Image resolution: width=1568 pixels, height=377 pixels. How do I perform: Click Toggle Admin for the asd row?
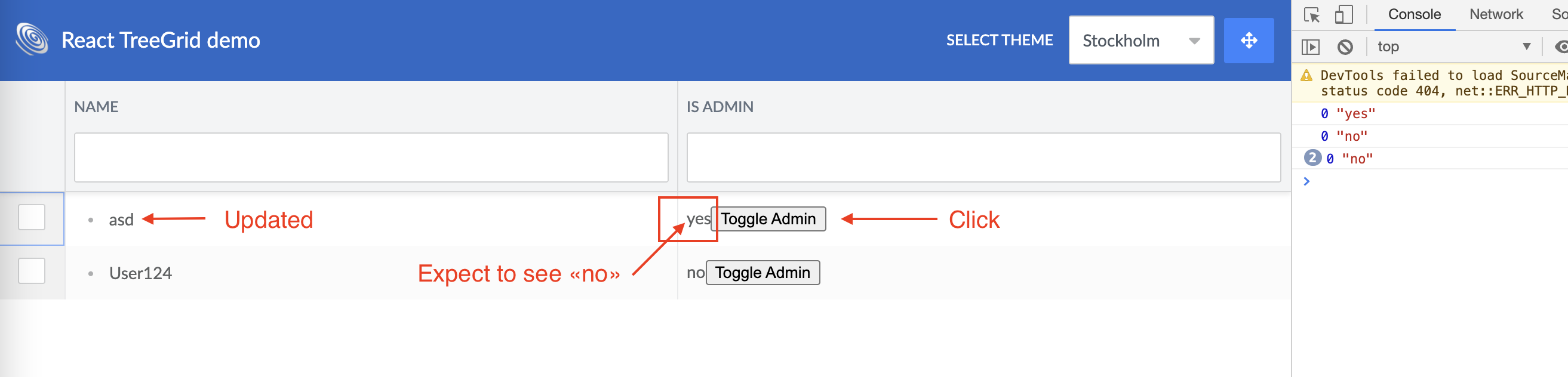click(768, 219)
